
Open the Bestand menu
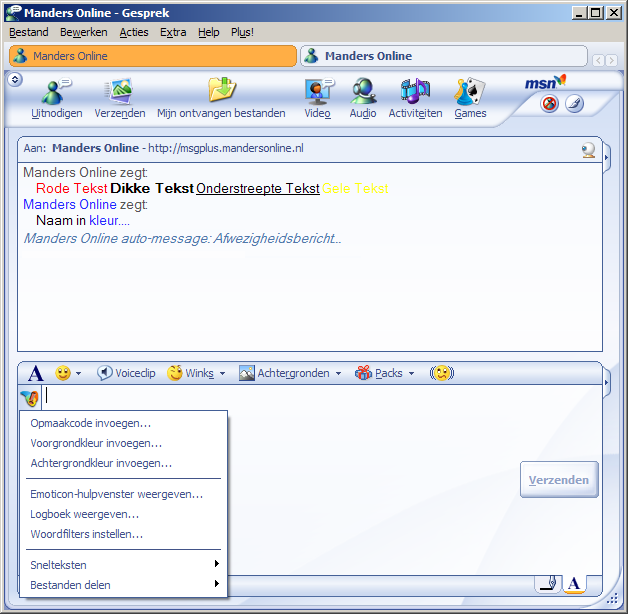click(29, 32)
